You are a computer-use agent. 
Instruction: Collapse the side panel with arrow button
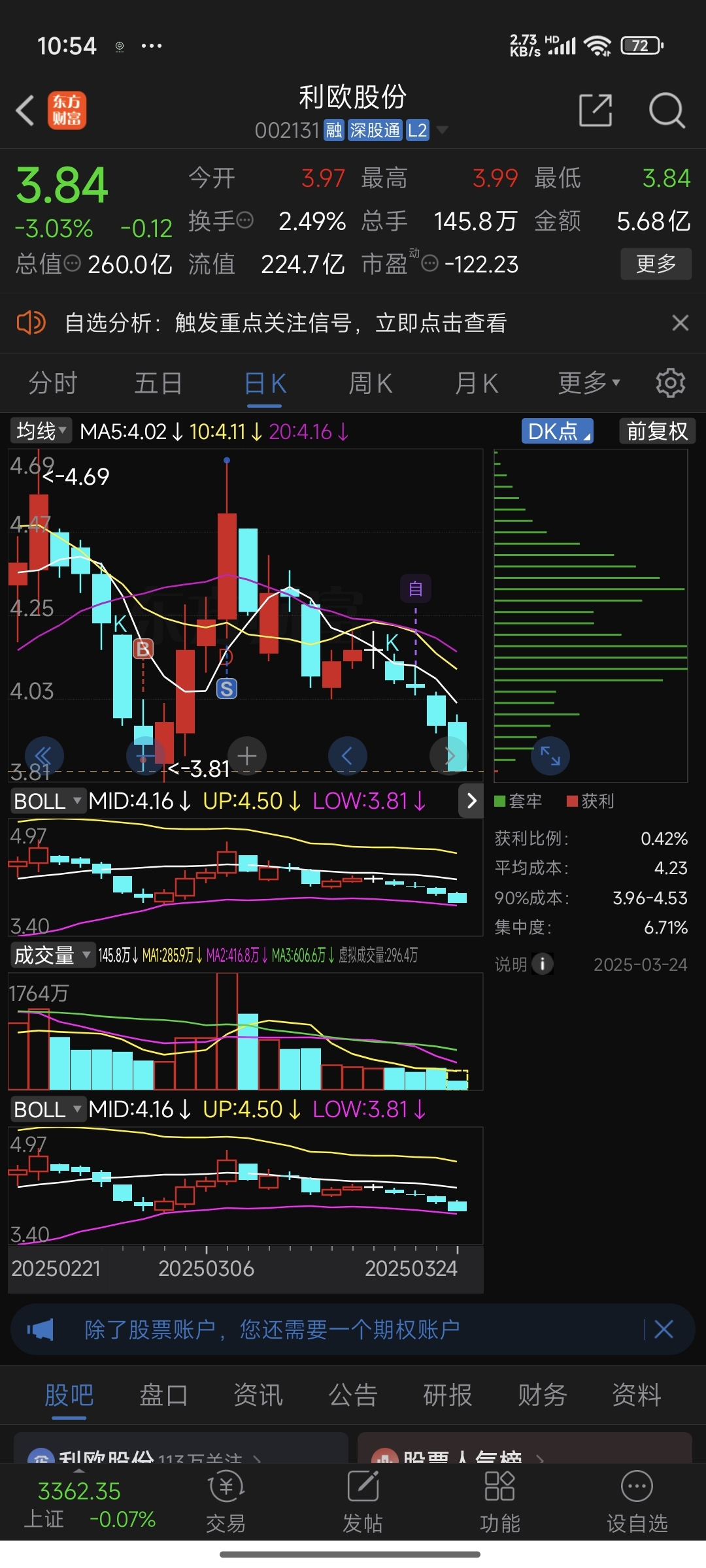pos(472,801)
